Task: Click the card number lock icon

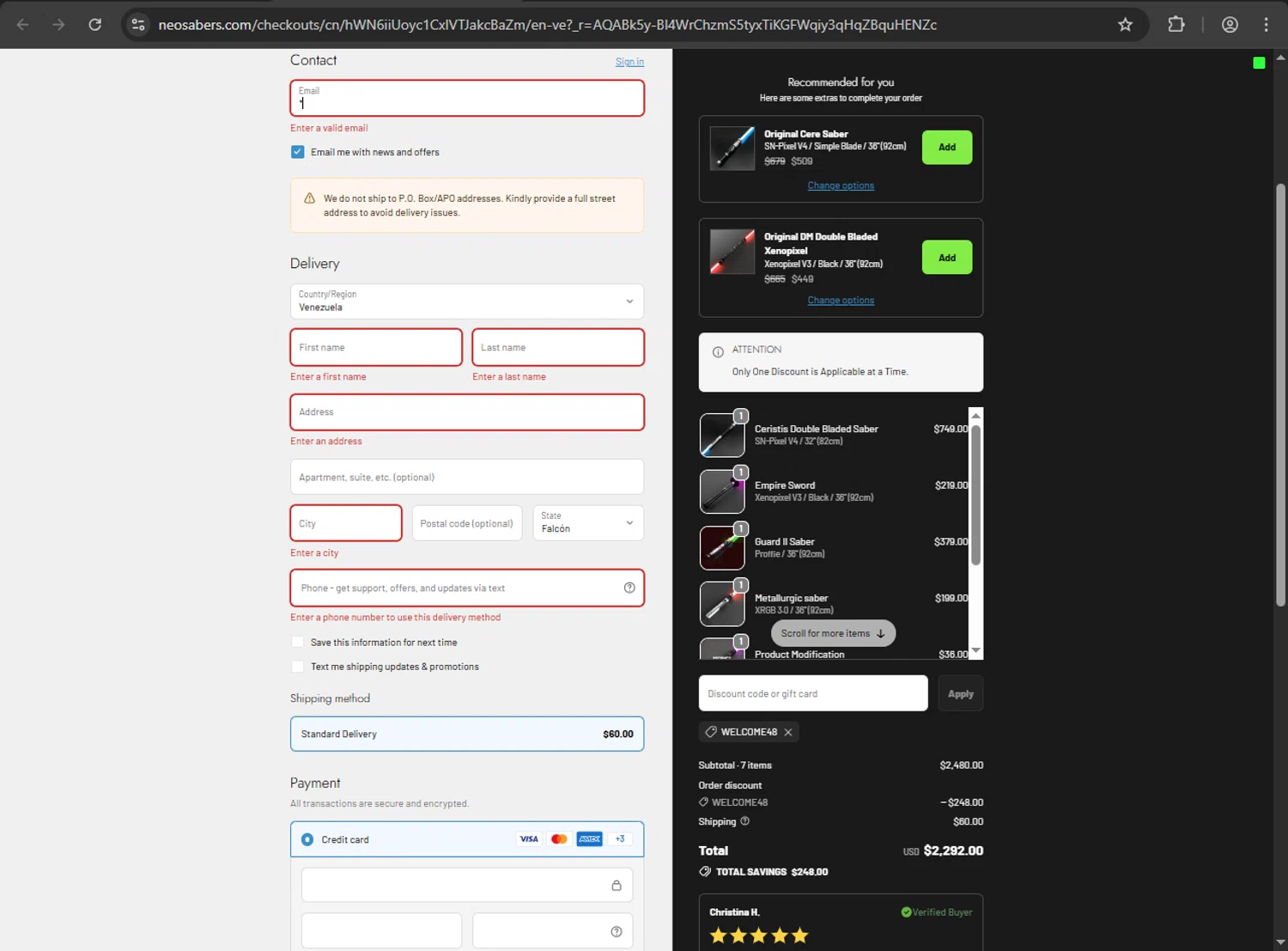Action: point(617,885)
